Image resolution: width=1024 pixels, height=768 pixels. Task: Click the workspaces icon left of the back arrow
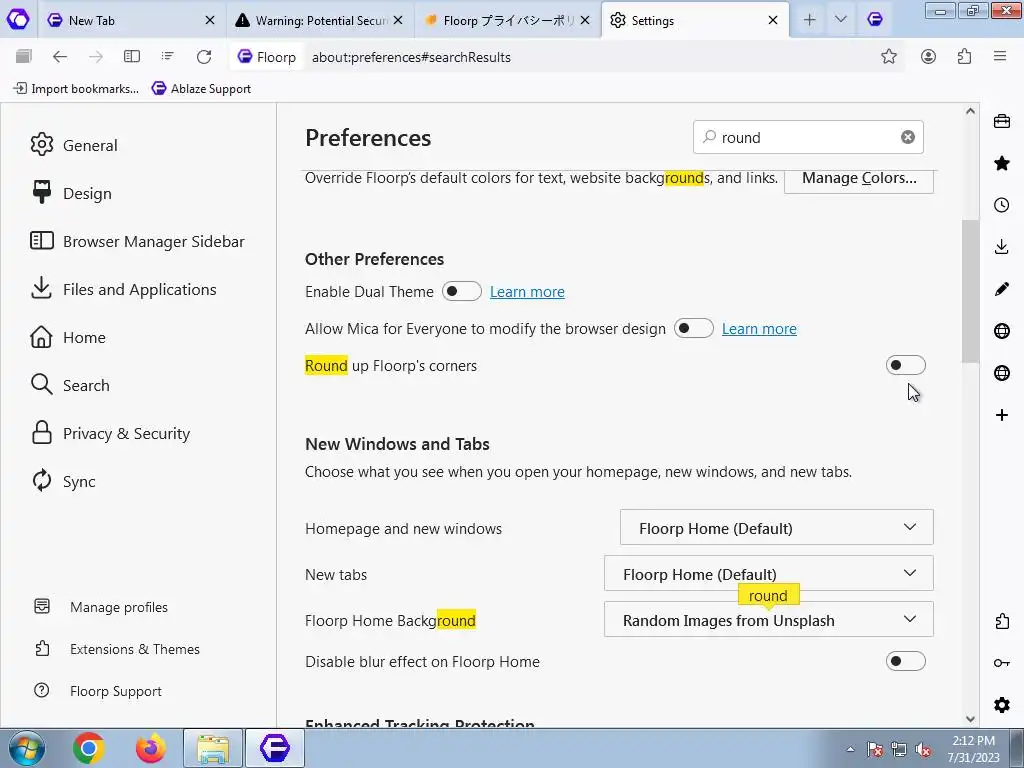point(24,56)
